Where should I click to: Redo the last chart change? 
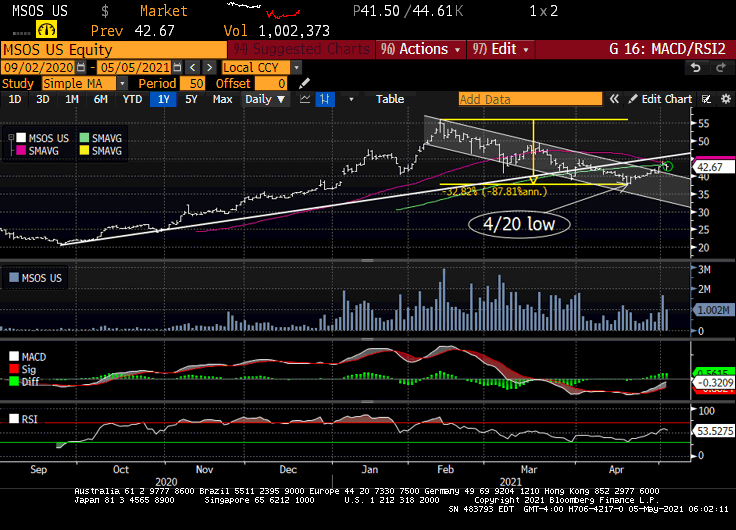pos(721,68)
